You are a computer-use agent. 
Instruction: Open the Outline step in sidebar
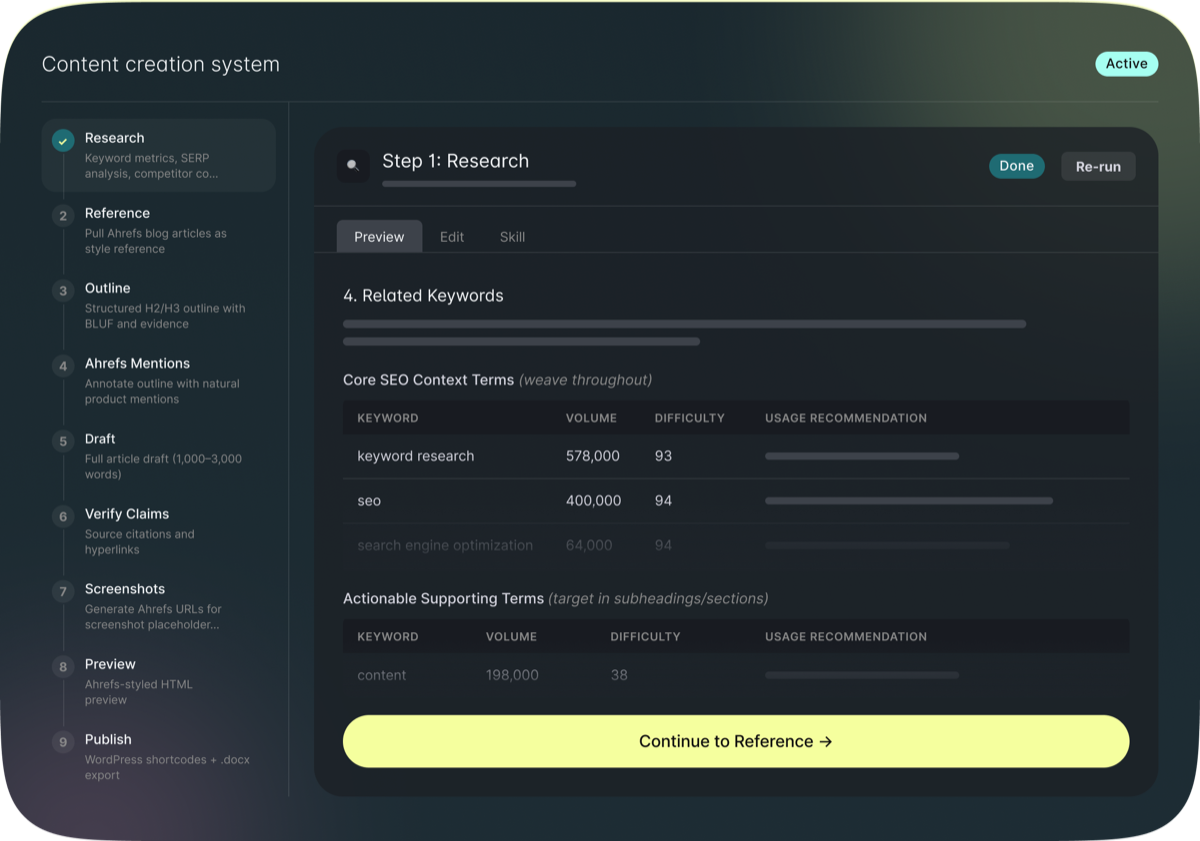(159, 306)
